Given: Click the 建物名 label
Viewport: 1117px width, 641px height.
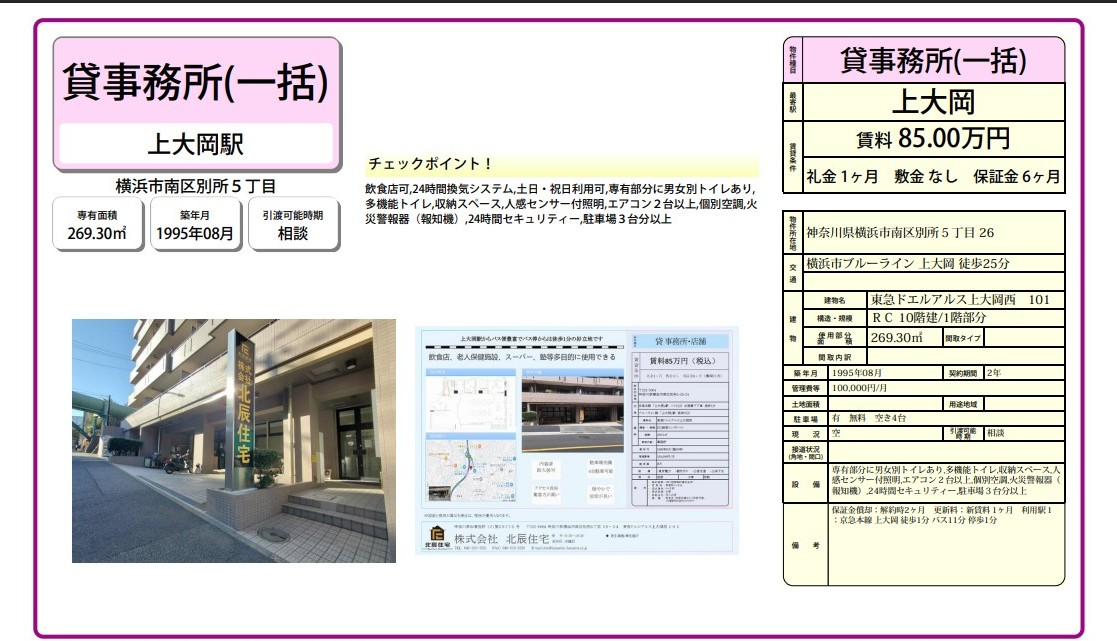Looking at the screenshot, I should [x=834, y=301].
